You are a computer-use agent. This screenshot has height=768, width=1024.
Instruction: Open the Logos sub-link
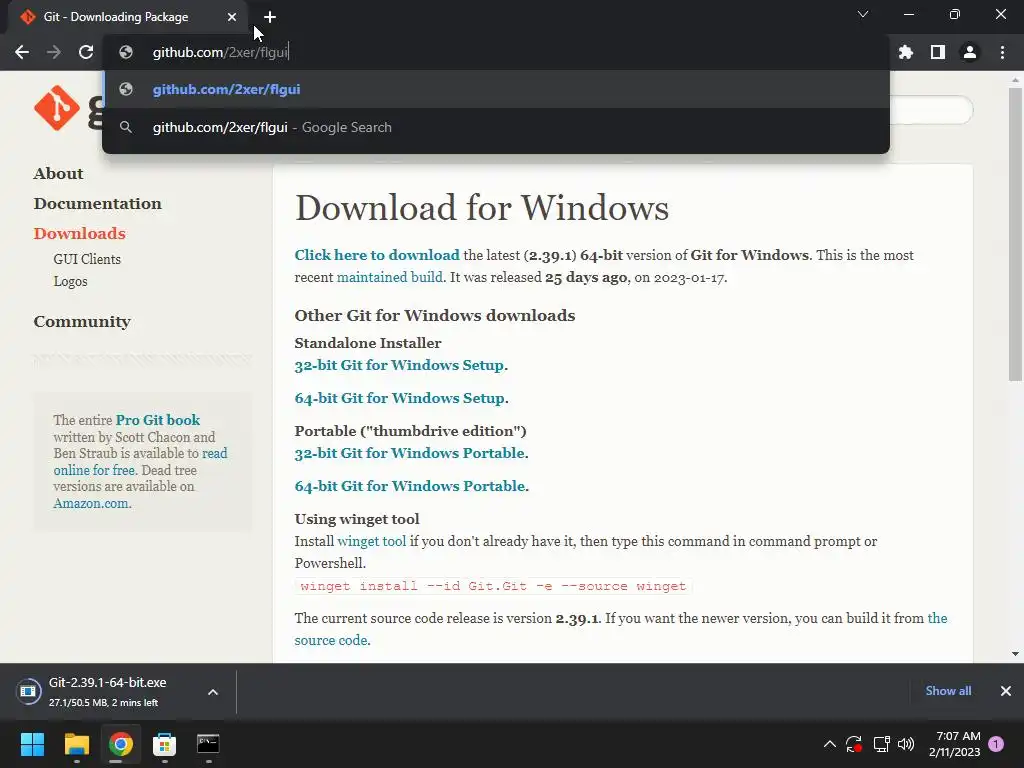pyautogui.click(x=71, y=281)
